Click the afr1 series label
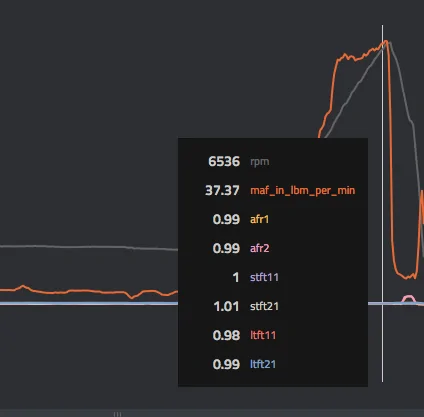Screen dimensions: 424x417 tap(259, 219)
